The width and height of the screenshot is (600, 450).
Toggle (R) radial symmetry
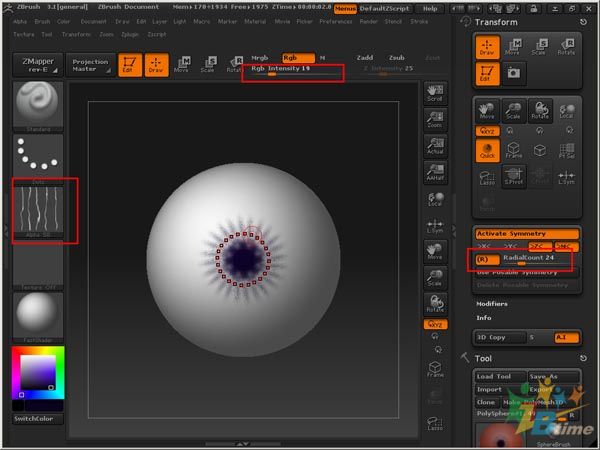click(488, 259)
